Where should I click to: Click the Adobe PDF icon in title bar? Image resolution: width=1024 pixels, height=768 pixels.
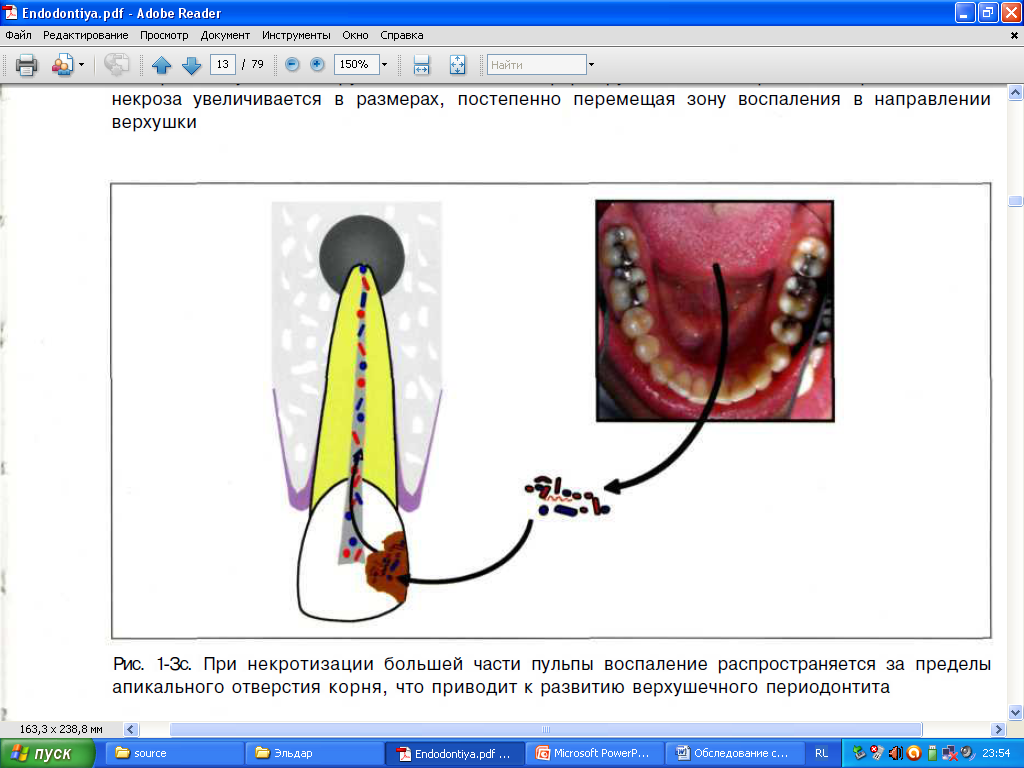[x=10, y=13]
